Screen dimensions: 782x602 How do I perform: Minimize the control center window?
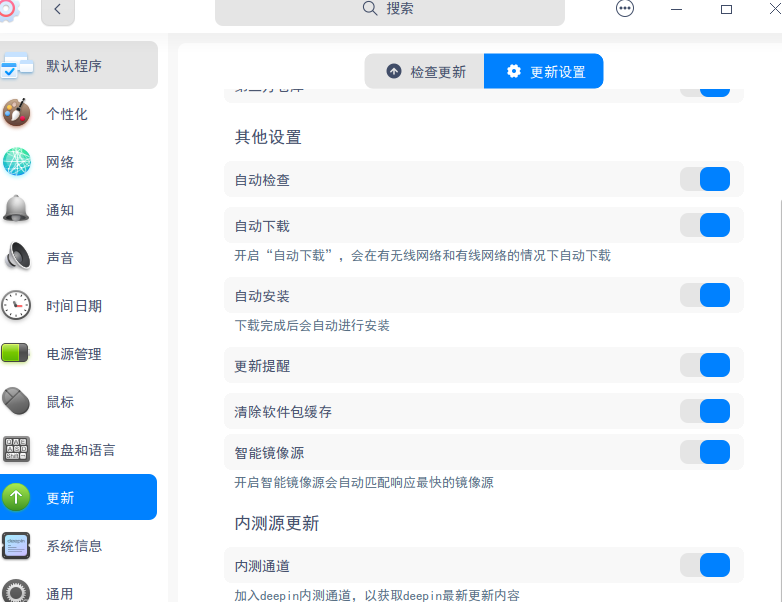click(676, 9)
